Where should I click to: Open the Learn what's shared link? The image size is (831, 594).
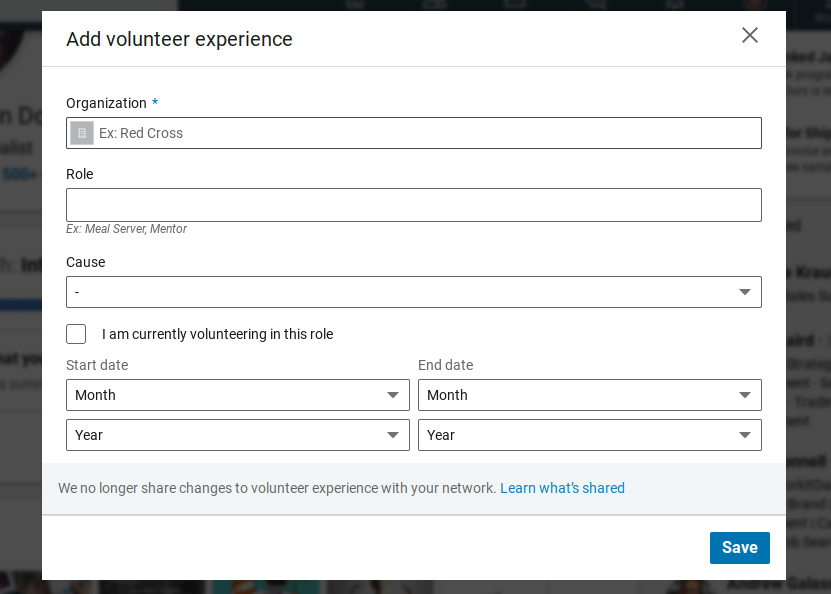tap(562, 488)
